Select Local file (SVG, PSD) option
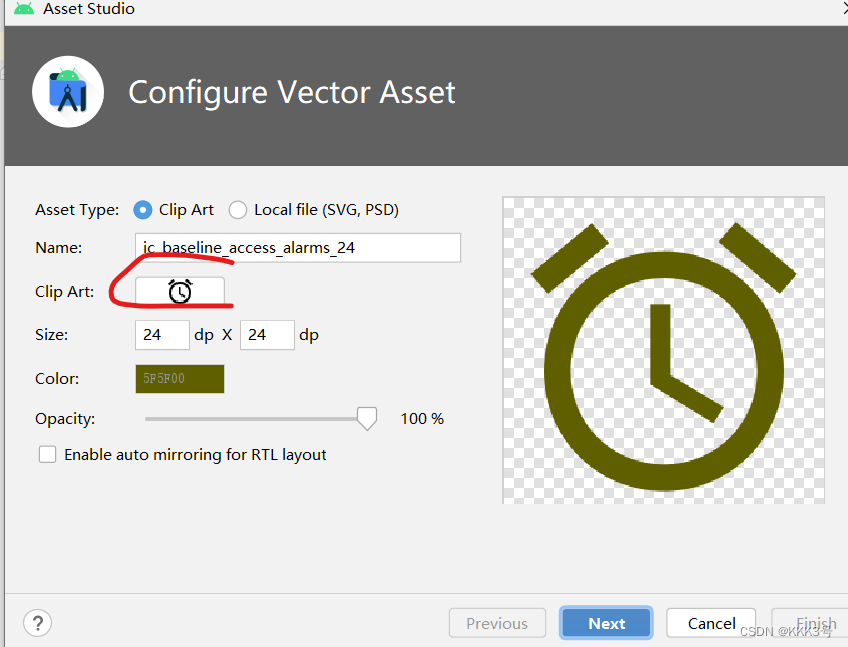This screenshot has height=647, width=848. point(238,210)
